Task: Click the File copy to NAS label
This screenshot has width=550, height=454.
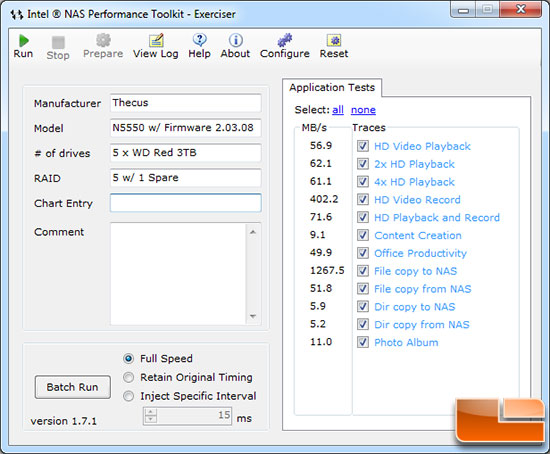Action: tap(416, 271)
